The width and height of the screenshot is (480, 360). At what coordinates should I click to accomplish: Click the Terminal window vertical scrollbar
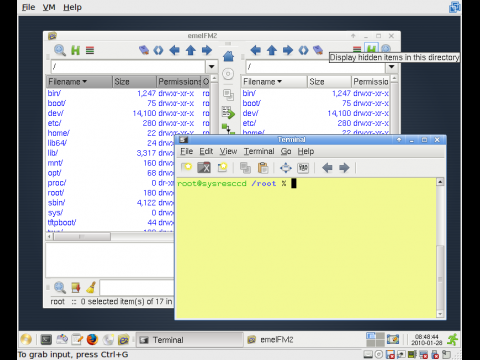[x=440, y=248]
